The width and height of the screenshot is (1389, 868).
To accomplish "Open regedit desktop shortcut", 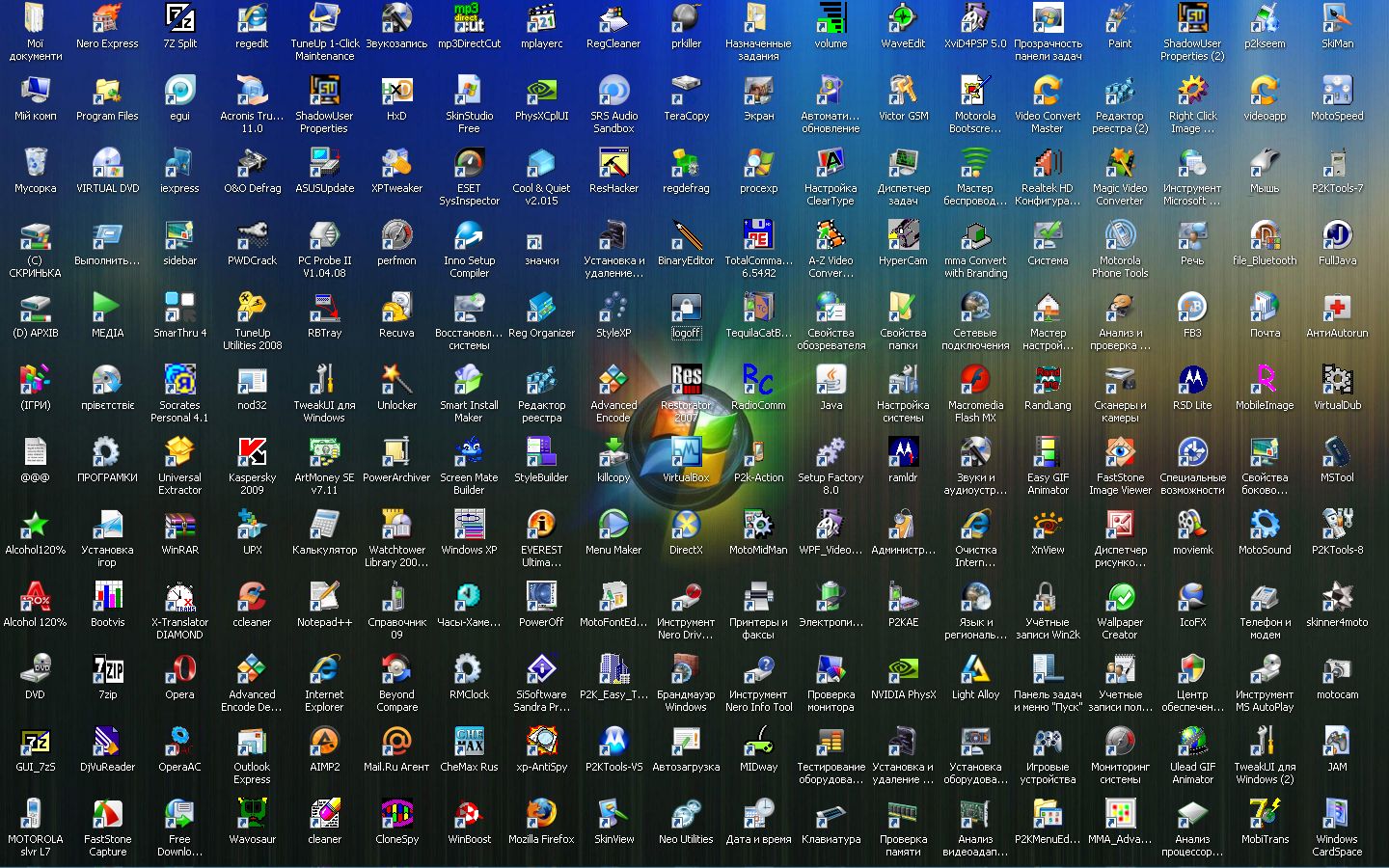I will click(252, 17).
